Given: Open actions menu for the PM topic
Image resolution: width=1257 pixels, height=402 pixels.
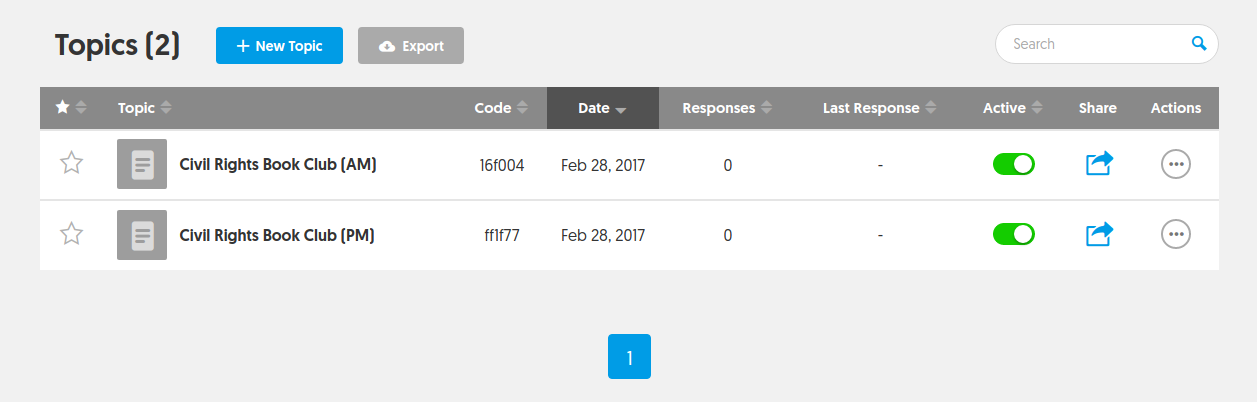Looking at the screenshot, I should coord(1176,234).
